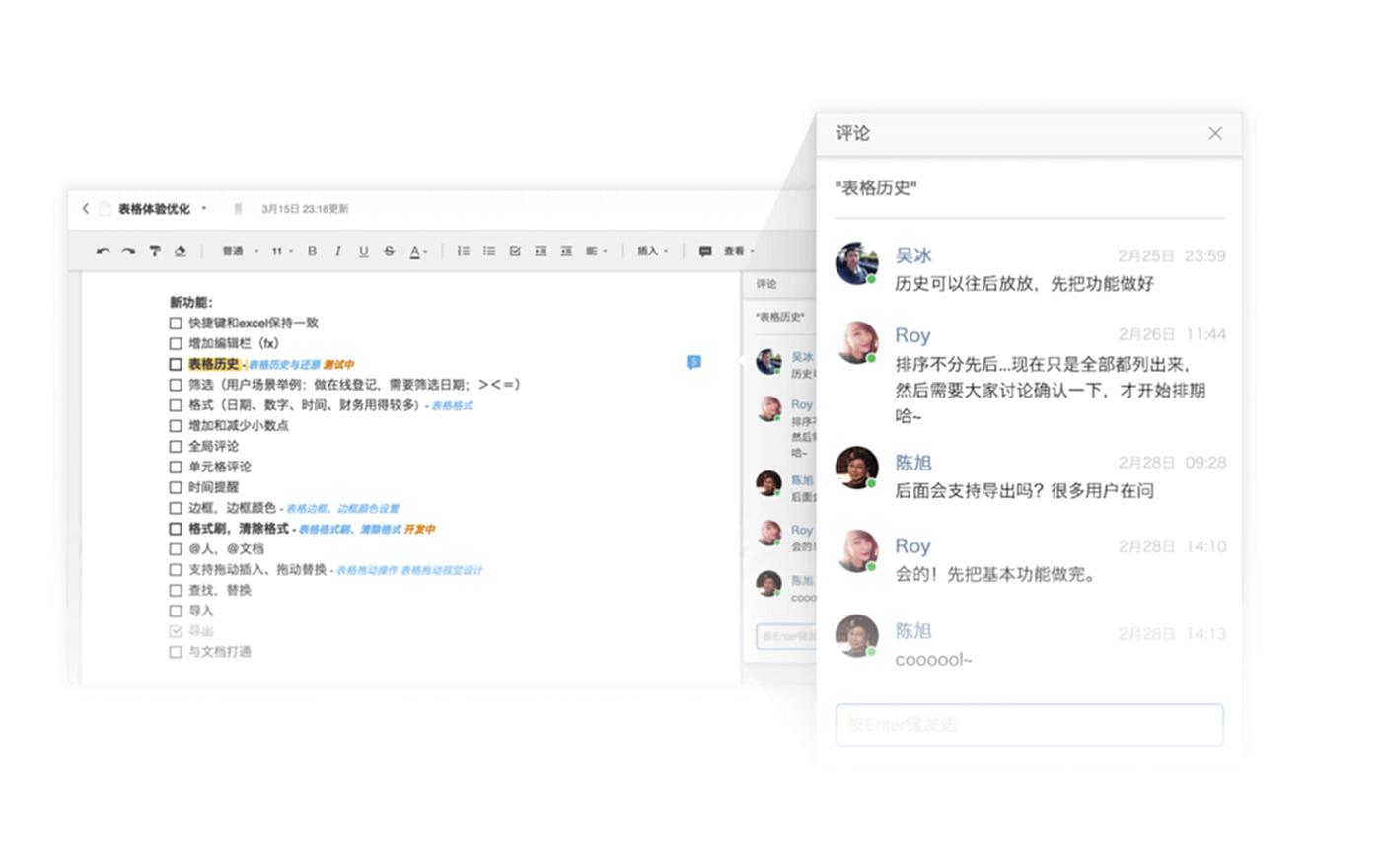Apply strikethrough formatting

click(389, 252)
